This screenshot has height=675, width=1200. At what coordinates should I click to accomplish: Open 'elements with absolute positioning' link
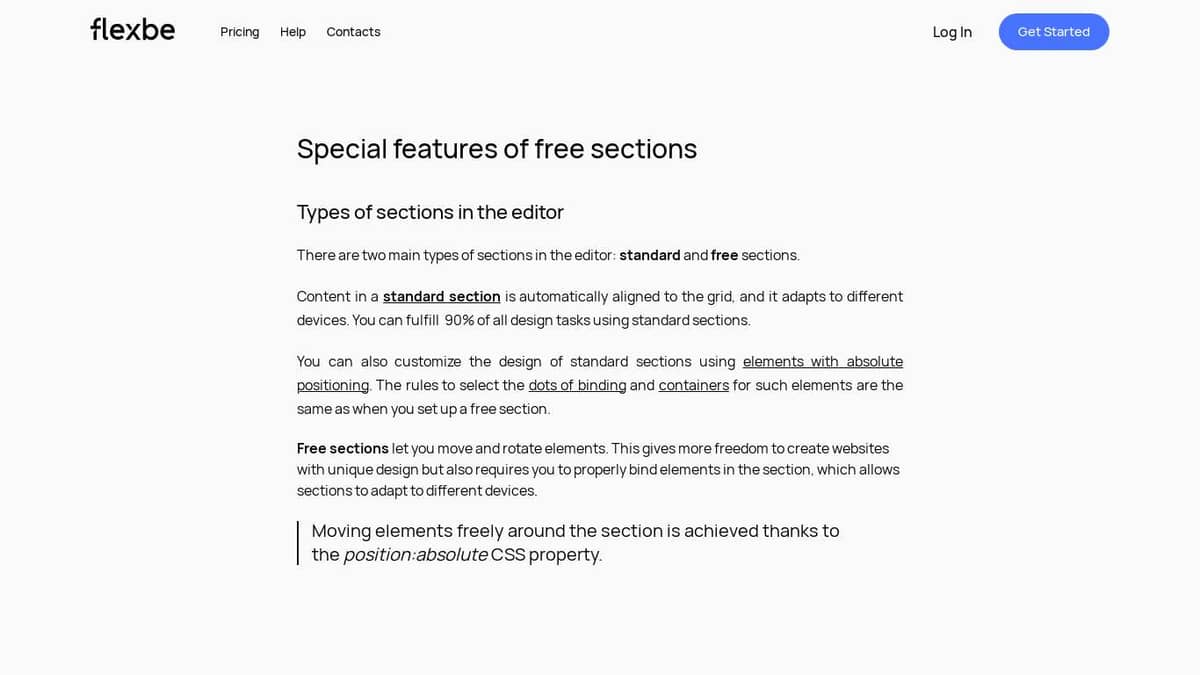click(x=822, y=361)
